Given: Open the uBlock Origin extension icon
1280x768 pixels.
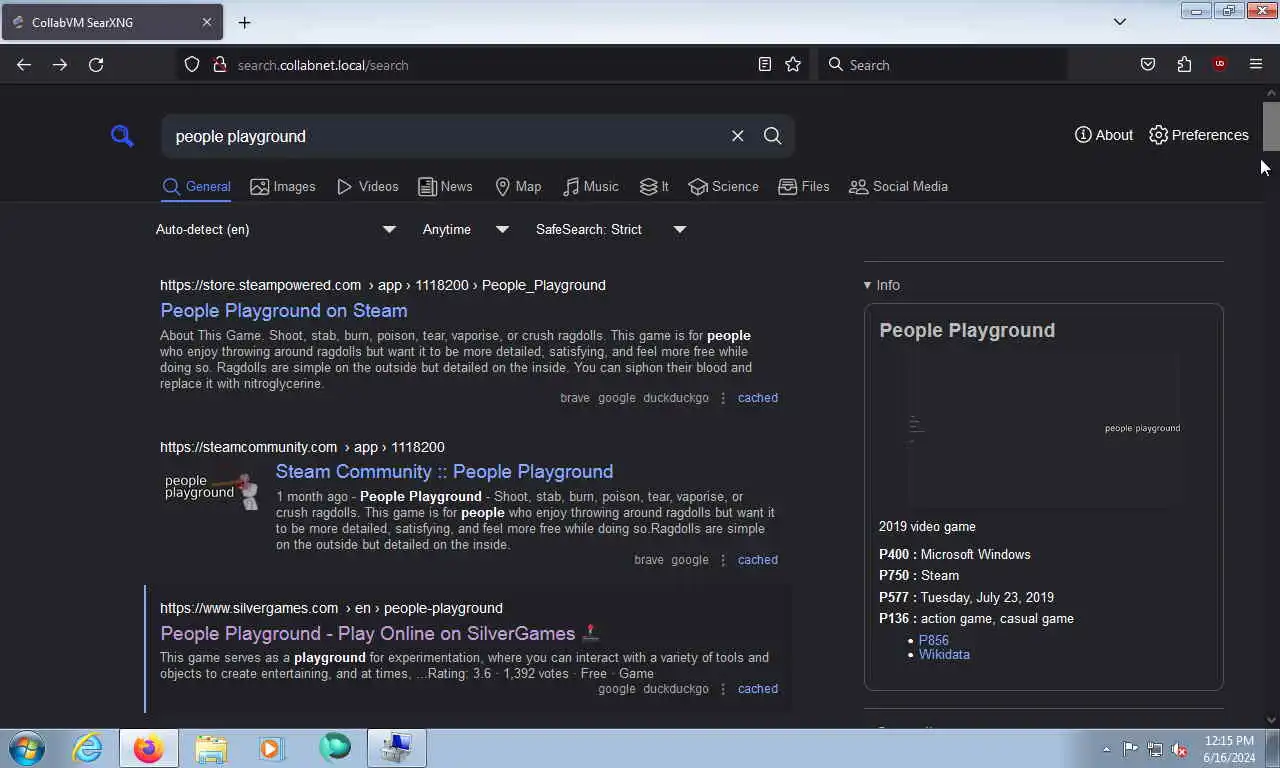Looking at the screenshot, I should pyautogui.click(x=1219, y=65).
